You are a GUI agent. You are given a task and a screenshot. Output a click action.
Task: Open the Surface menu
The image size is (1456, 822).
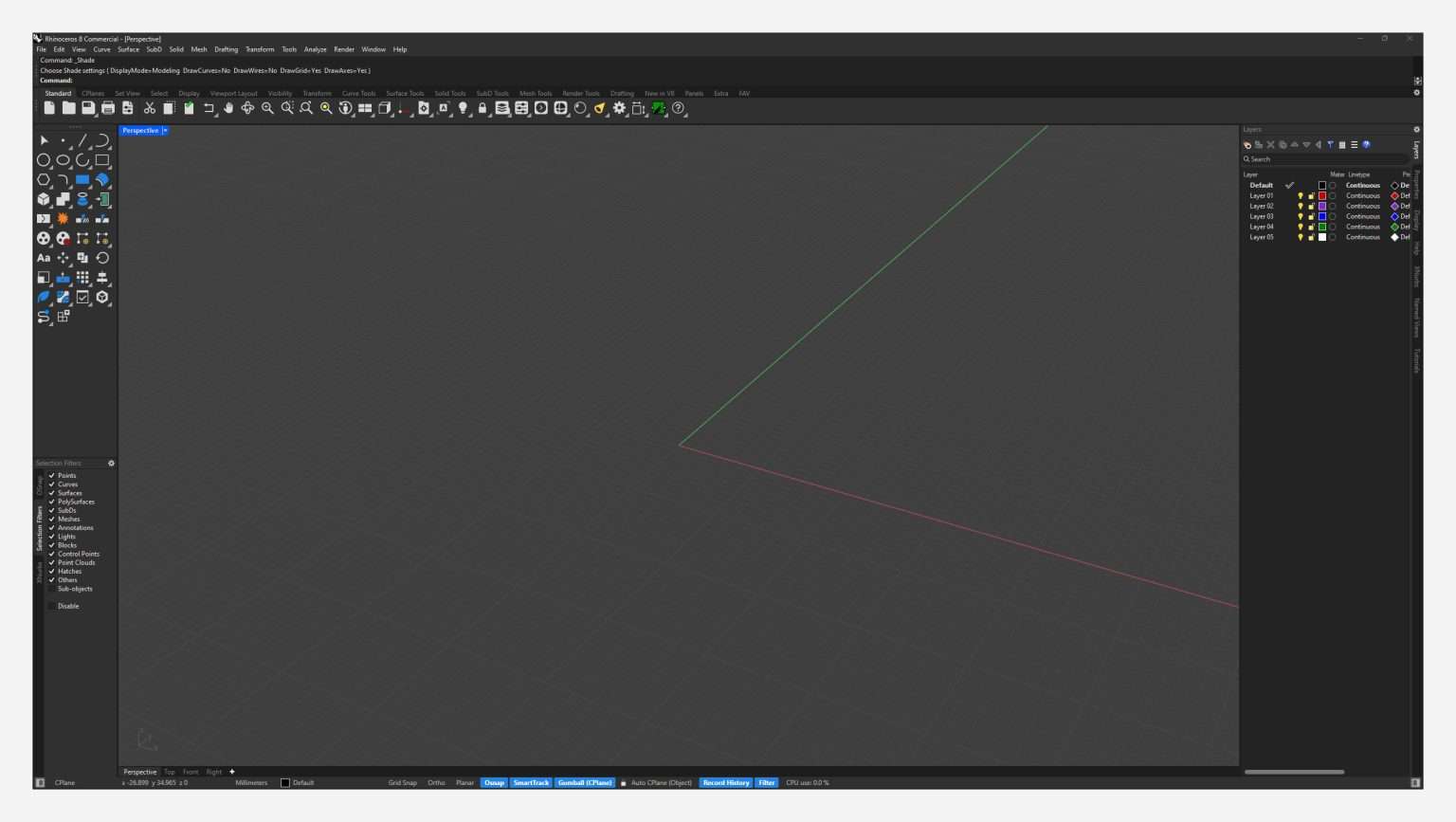tap(128, 49)
